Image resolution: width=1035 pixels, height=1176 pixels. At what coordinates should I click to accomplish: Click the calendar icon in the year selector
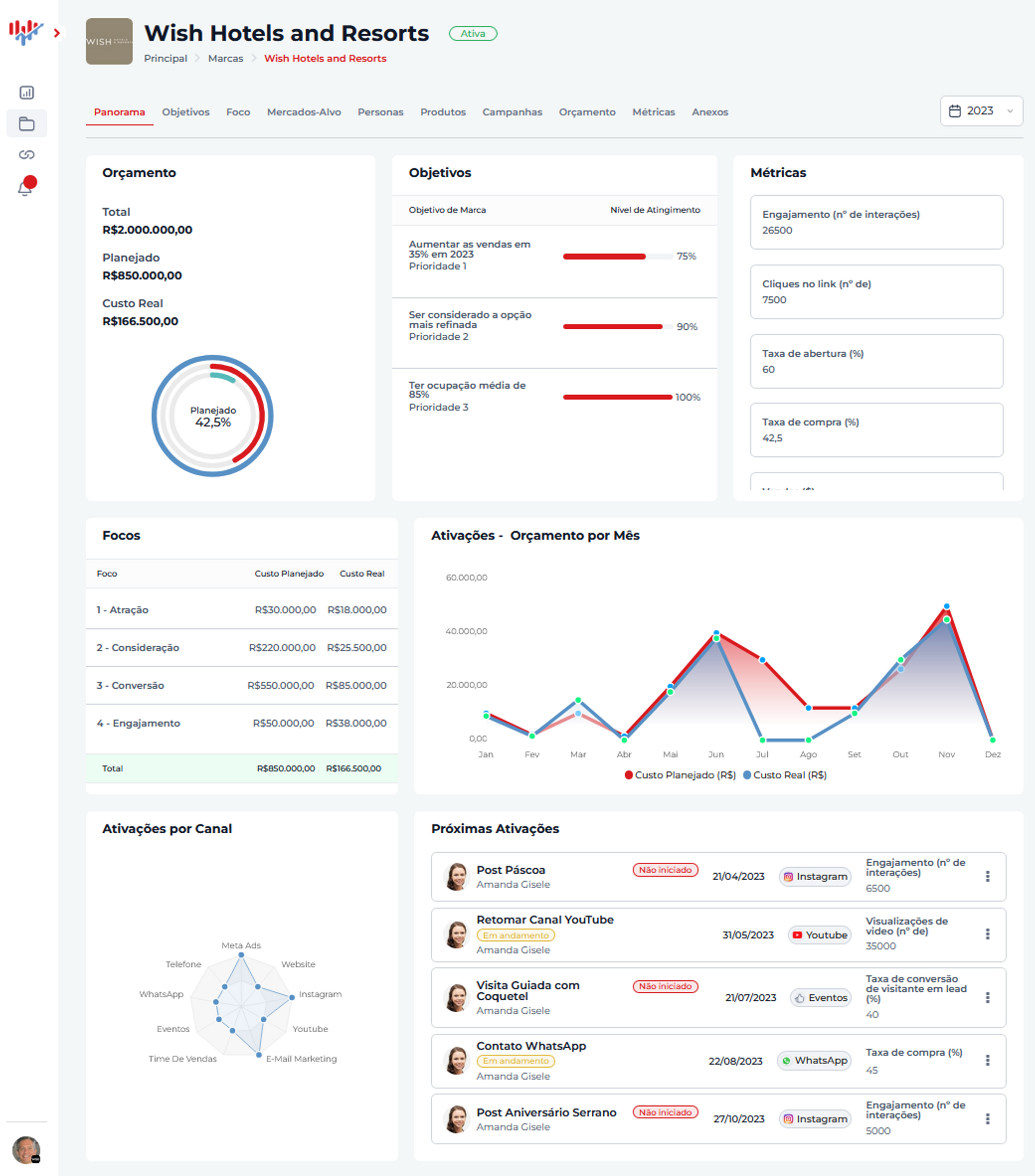(x=955, y=111)
